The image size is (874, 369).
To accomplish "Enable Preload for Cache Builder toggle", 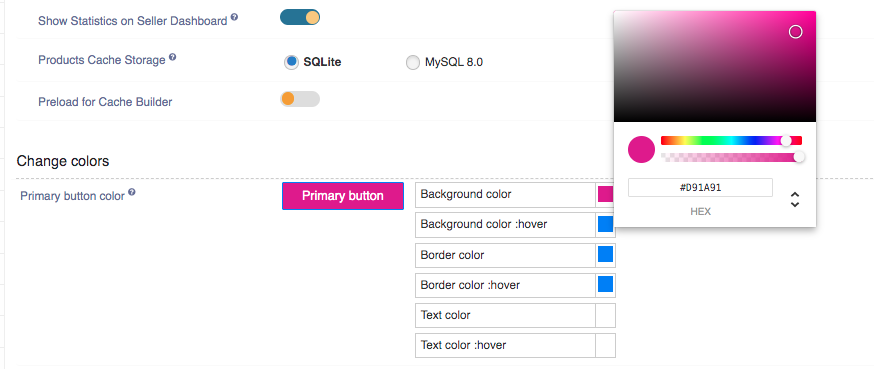I will point(300,99).
